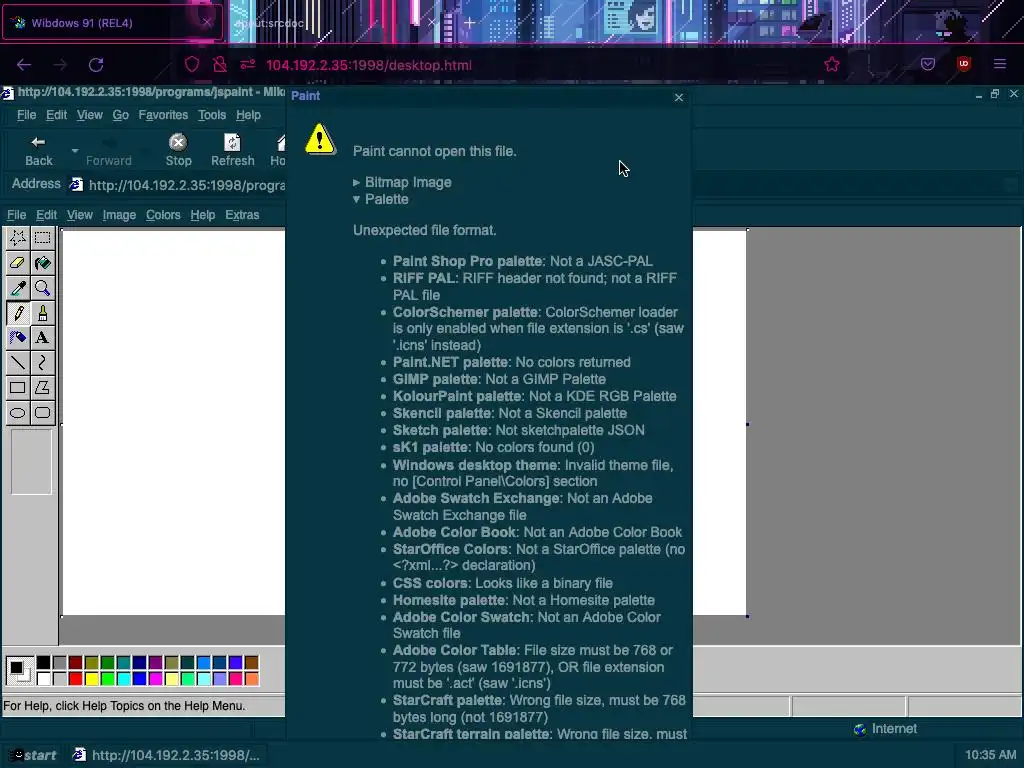
Task: Pick the Rounded Rectangle tool
Action: [x=42, y=413]
